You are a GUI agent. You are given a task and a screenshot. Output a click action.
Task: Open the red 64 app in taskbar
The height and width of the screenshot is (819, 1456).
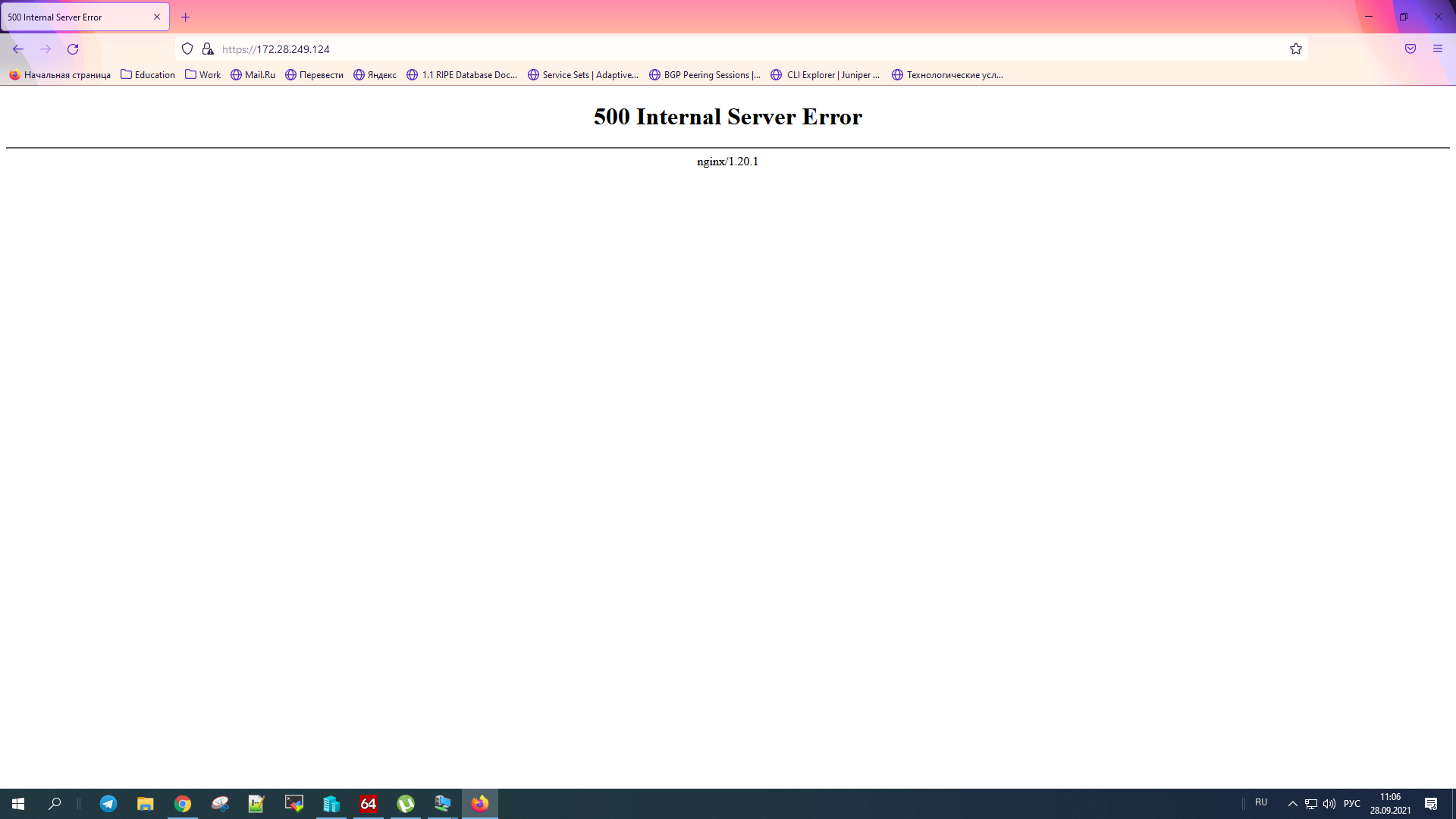click(x=369, y=804)
